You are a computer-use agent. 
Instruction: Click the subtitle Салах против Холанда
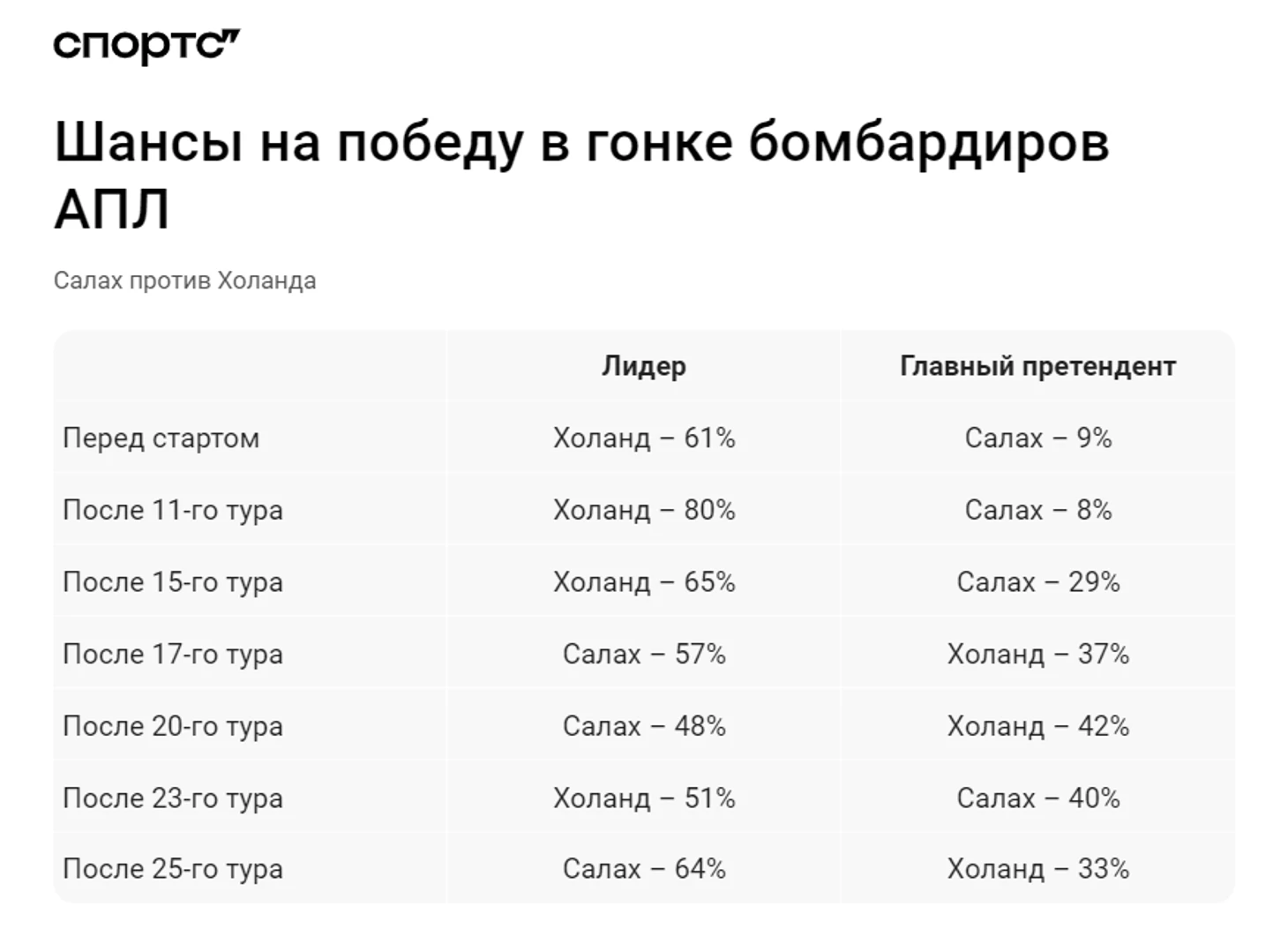point(184,281)
